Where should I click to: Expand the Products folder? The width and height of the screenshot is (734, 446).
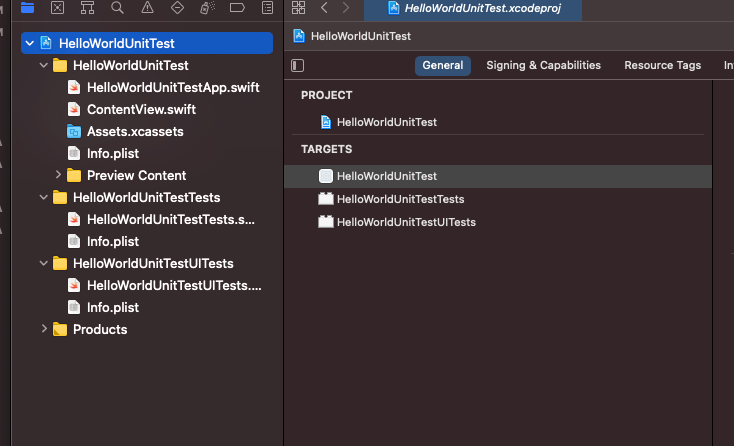coord(44,330)
